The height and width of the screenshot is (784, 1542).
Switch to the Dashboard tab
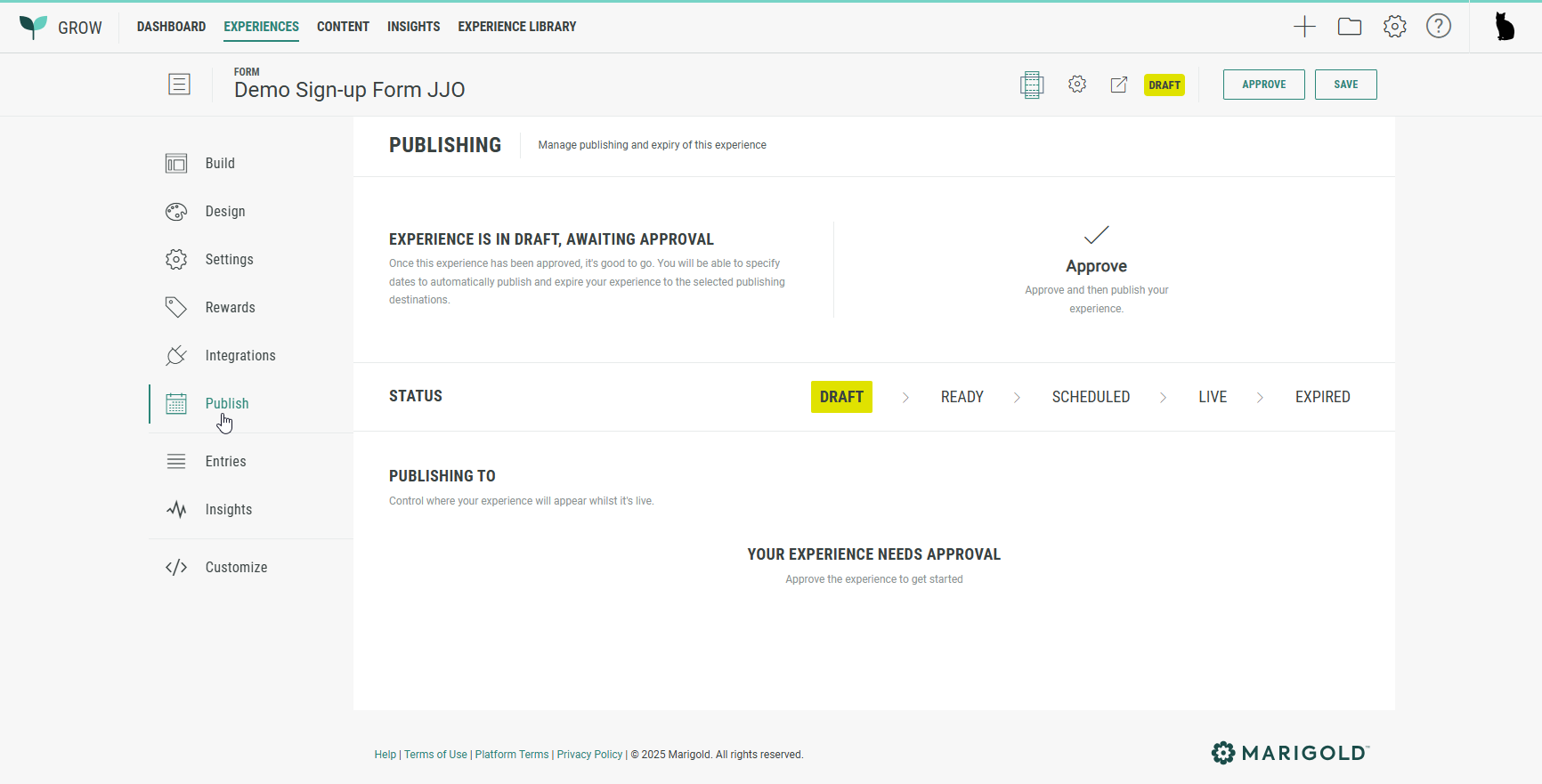pyautogui.click(x=171, y=27)
